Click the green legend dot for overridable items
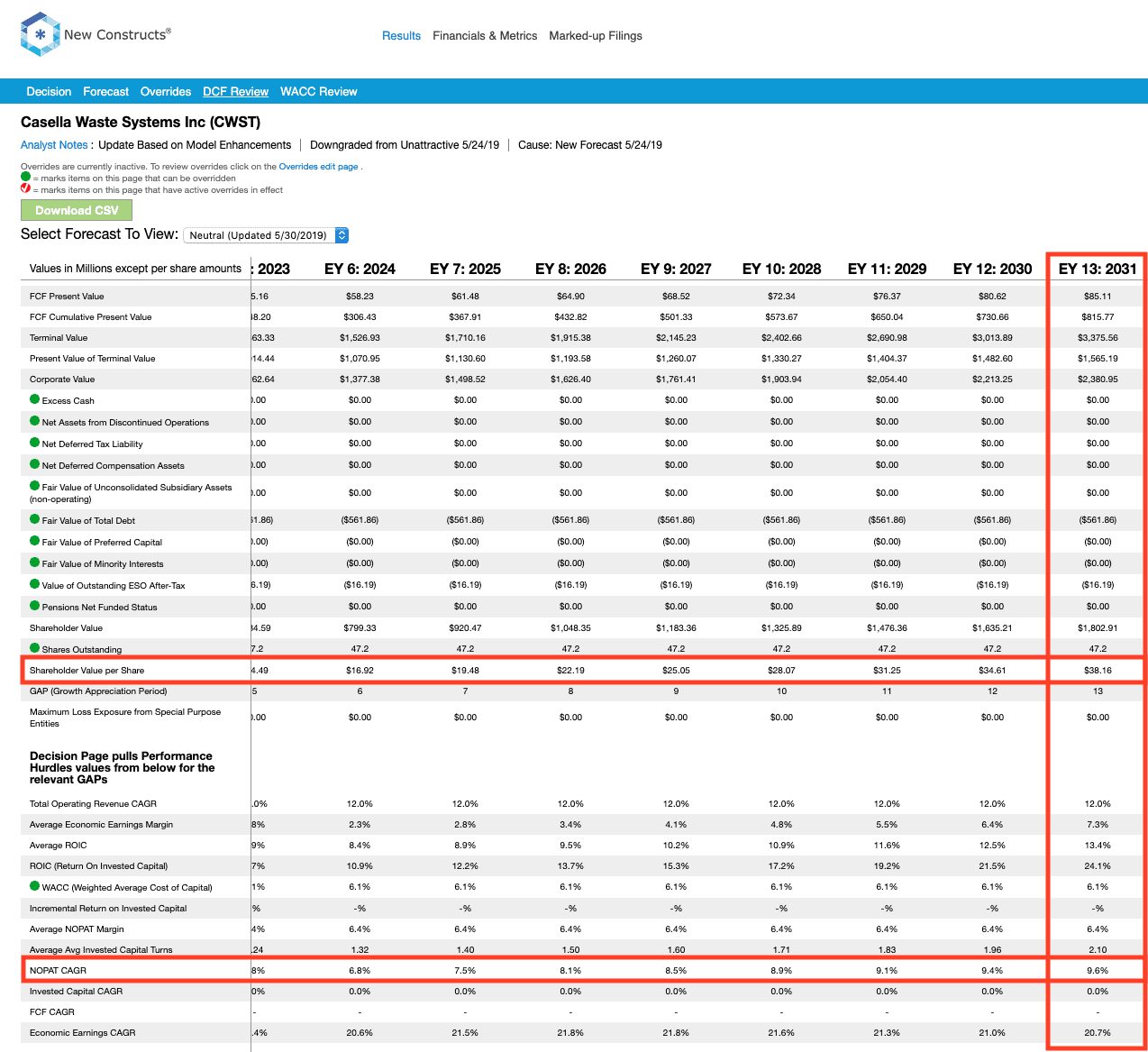1148x1052 pixels. pos(25,177)
